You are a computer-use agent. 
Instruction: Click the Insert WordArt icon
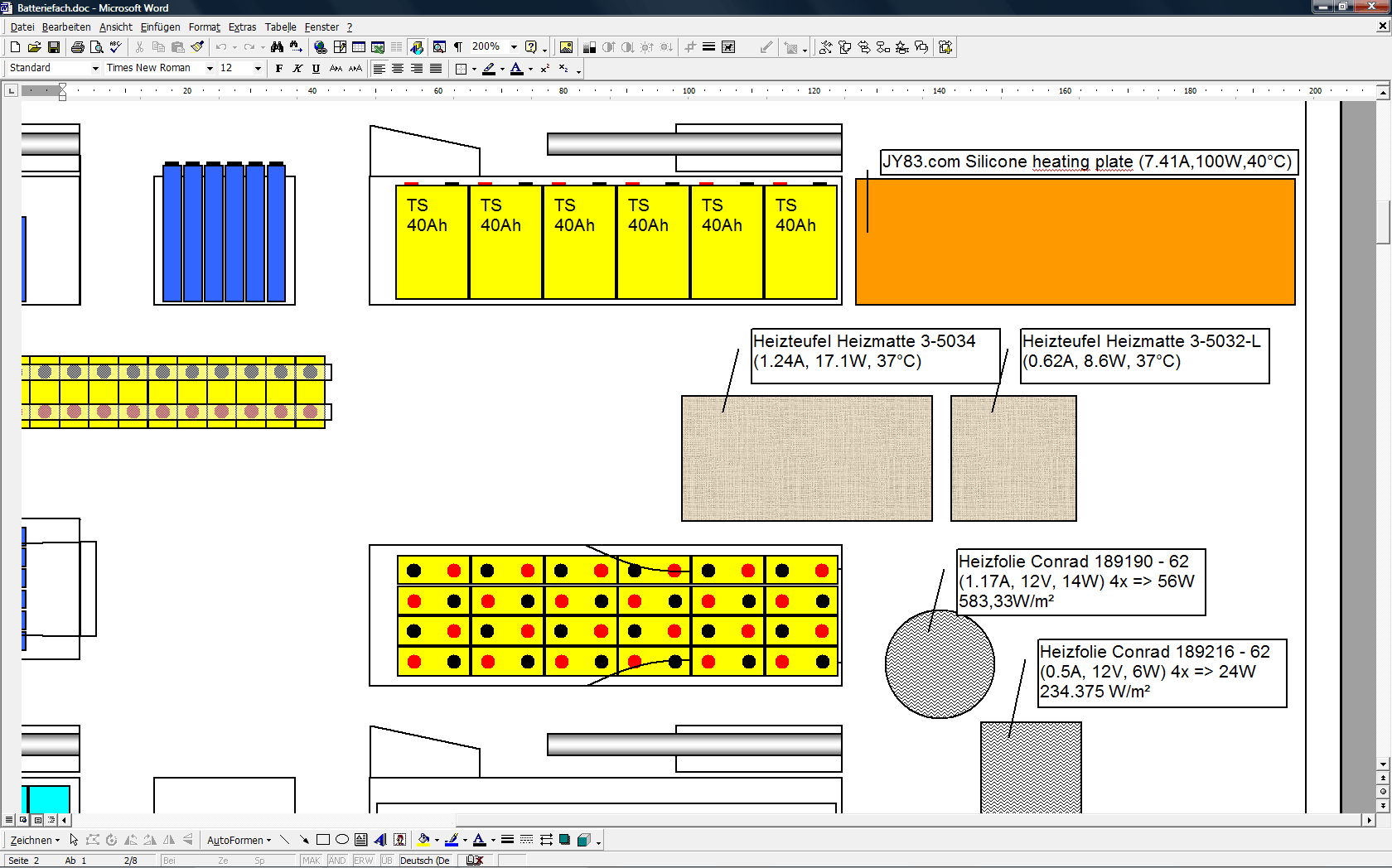coord(380,840)
